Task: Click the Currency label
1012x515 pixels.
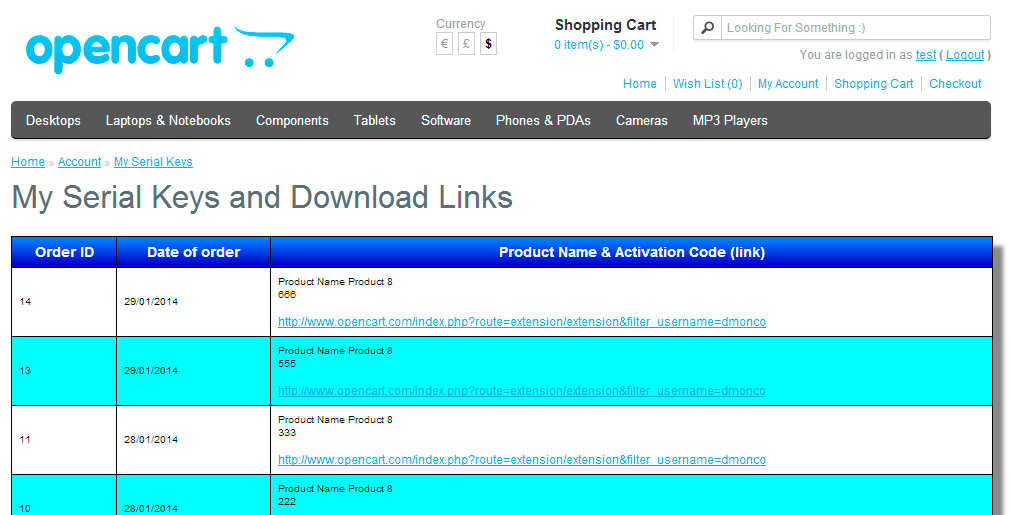Action: 460,24
